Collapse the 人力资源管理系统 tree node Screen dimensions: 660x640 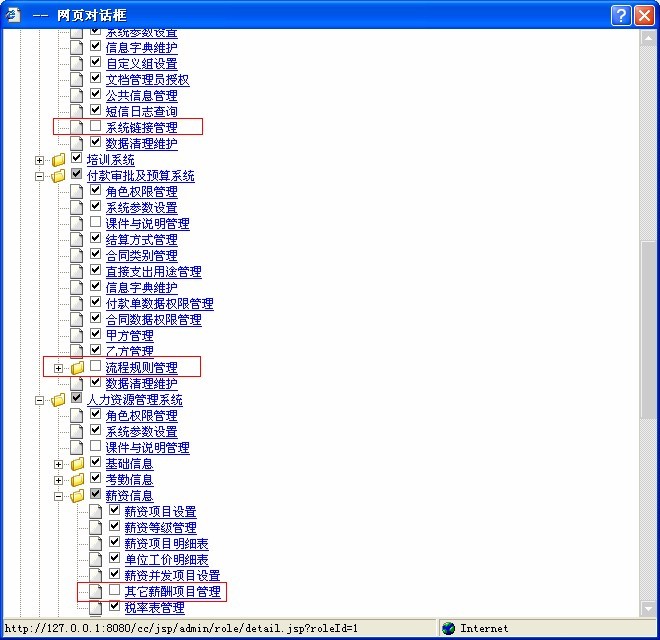(39, 400)
